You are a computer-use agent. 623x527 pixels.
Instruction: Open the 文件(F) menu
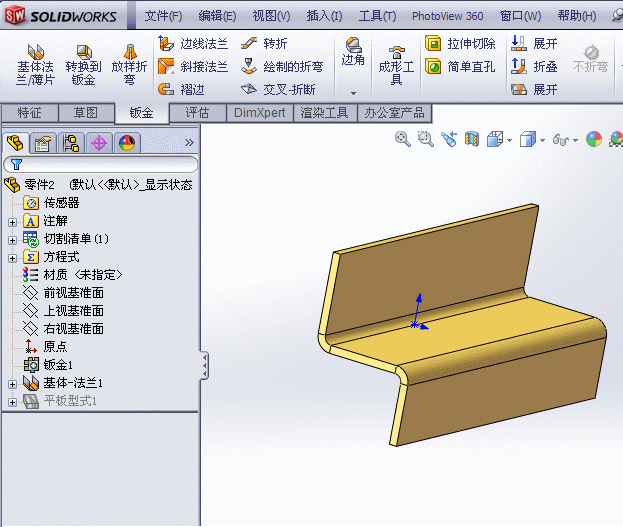pos(163,16)
